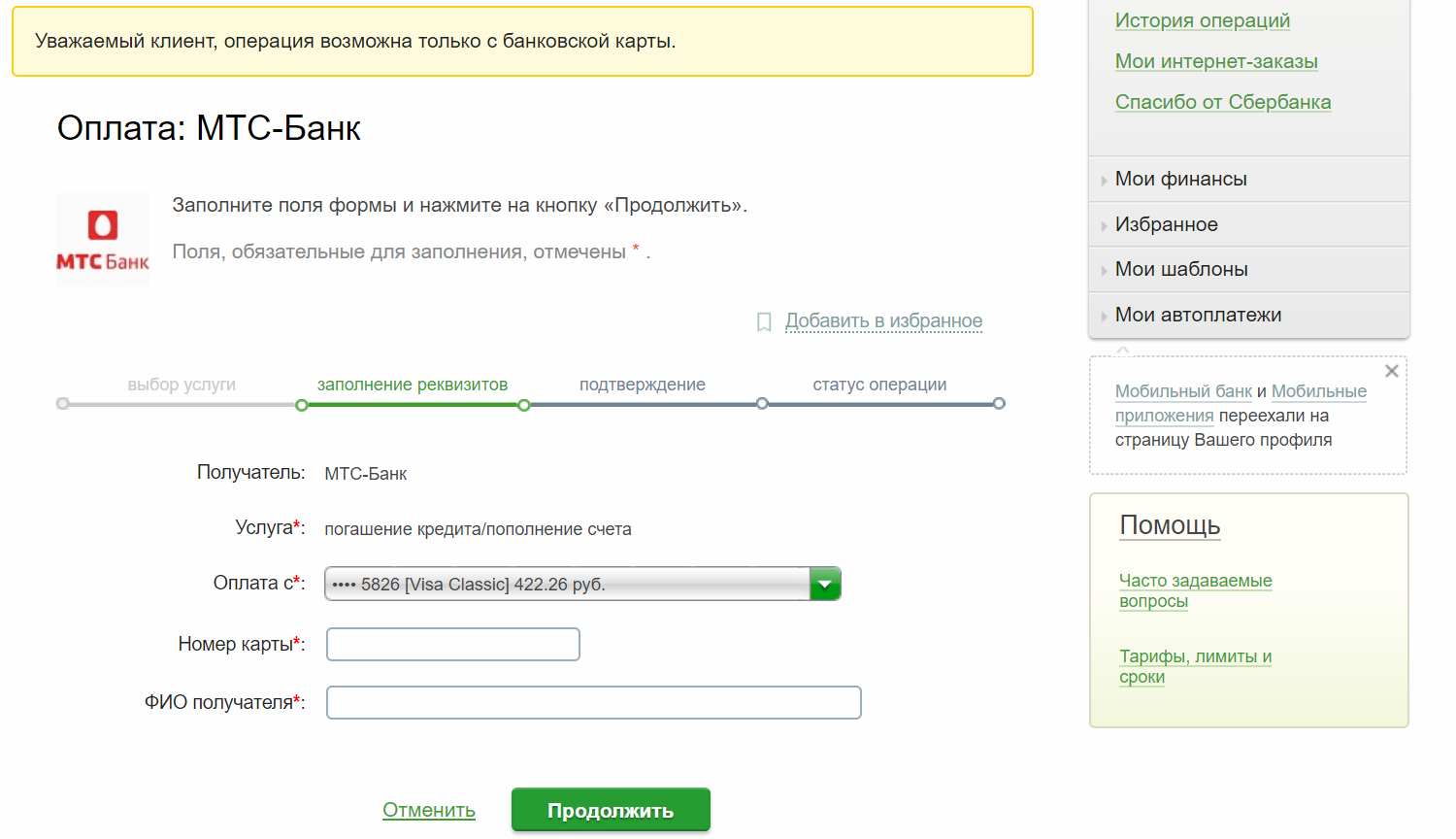Click Добавить в избранное link

(883, 320)
